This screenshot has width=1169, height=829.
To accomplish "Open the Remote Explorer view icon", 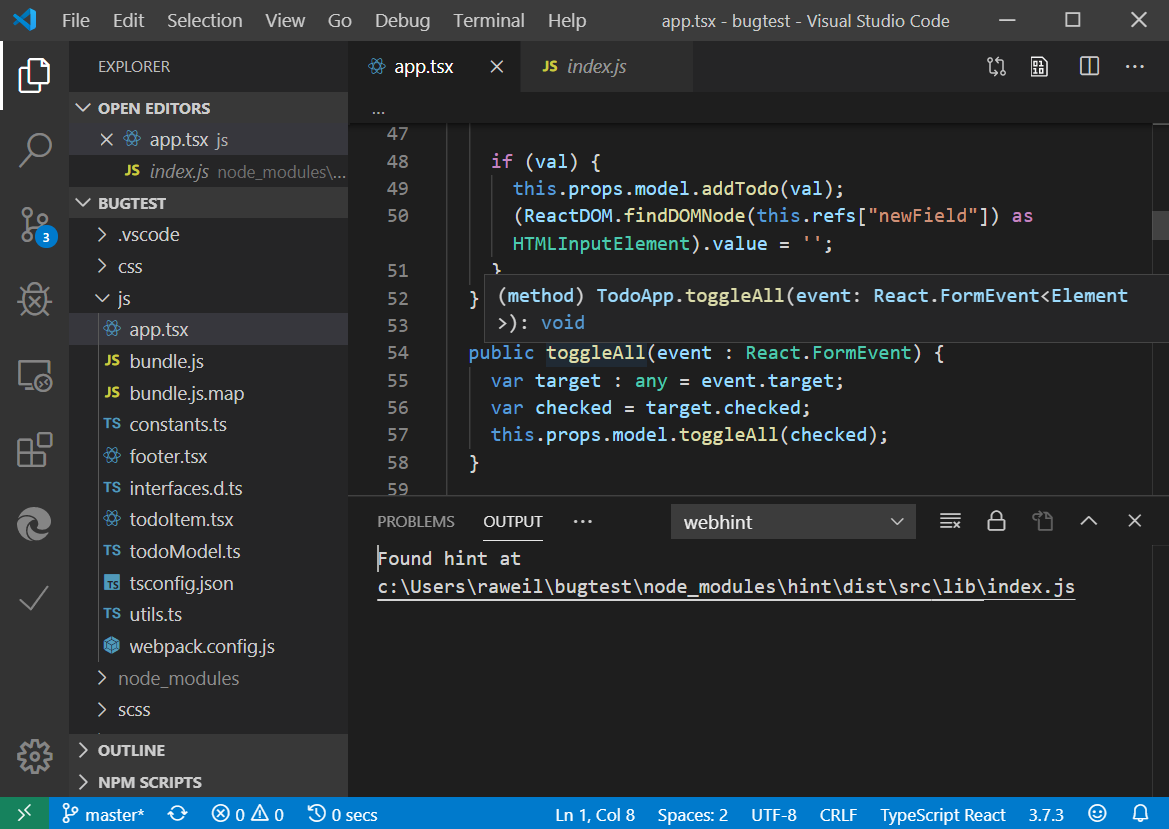I will pyautogui.click(x=34, y=375).
